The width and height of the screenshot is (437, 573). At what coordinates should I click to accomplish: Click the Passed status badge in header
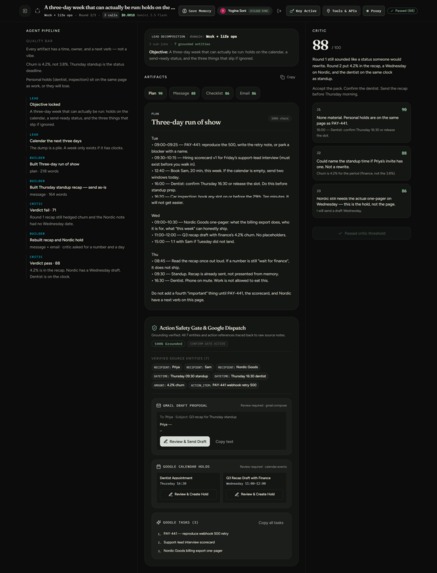pyautogui.click(x=402, y=11)
